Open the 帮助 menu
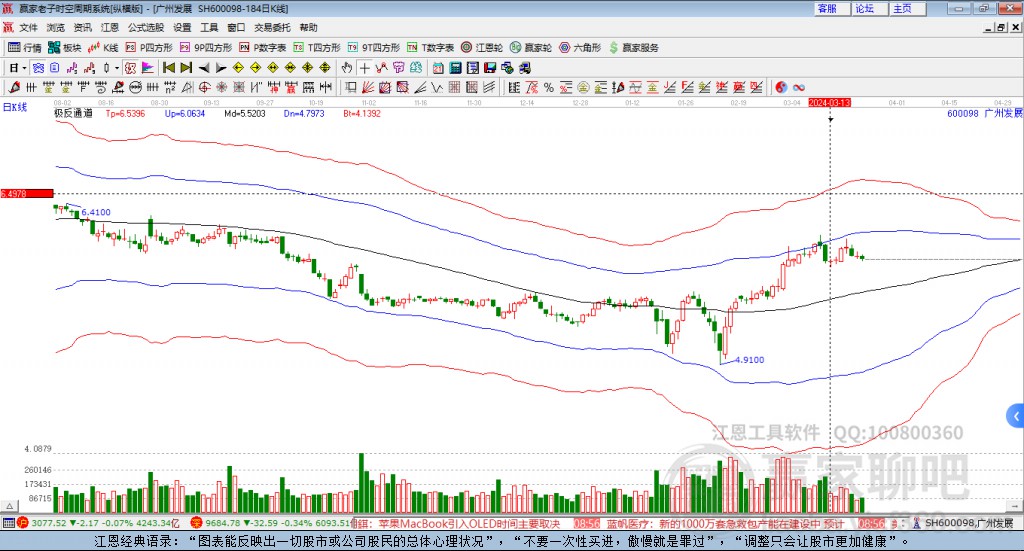1024x551 pixels. coord(308,27)
